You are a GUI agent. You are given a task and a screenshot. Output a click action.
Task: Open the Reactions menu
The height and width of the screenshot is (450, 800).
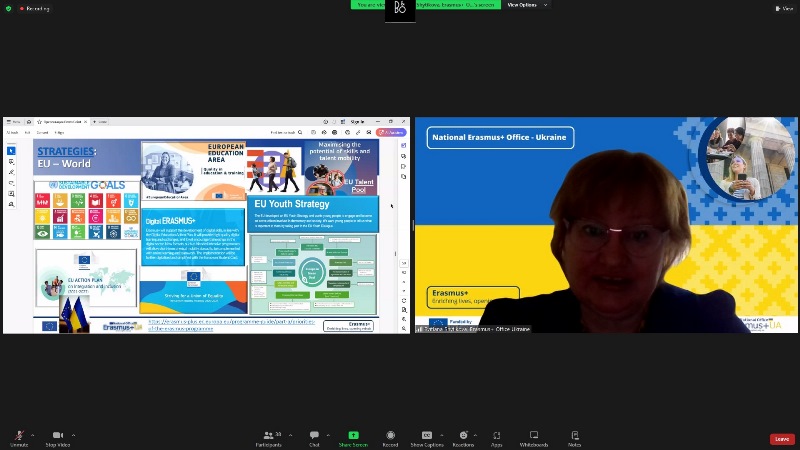click(464, 436)
